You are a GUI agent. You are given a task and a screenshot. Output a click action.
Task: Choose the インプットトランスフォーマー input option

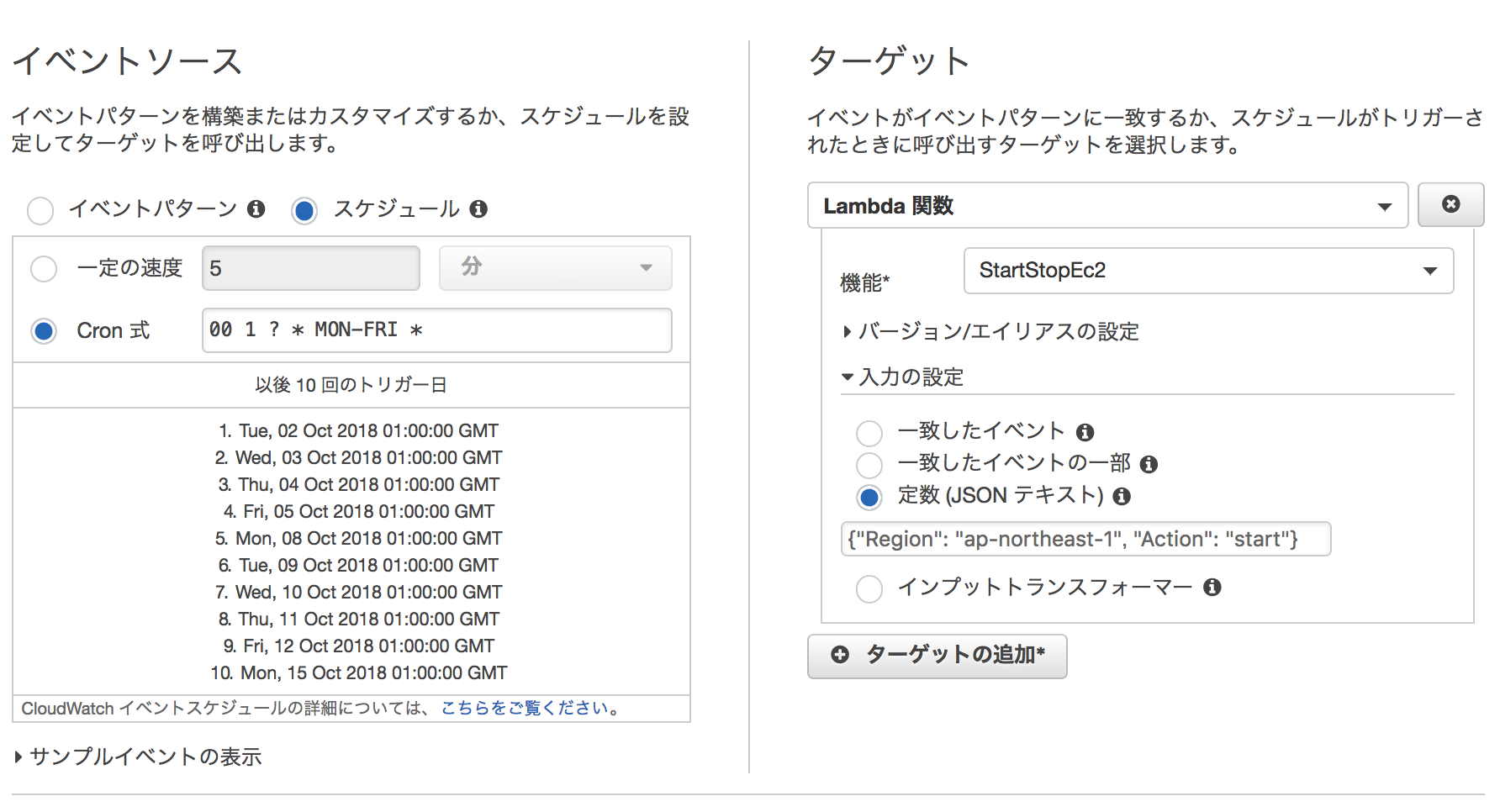[869, 589]
